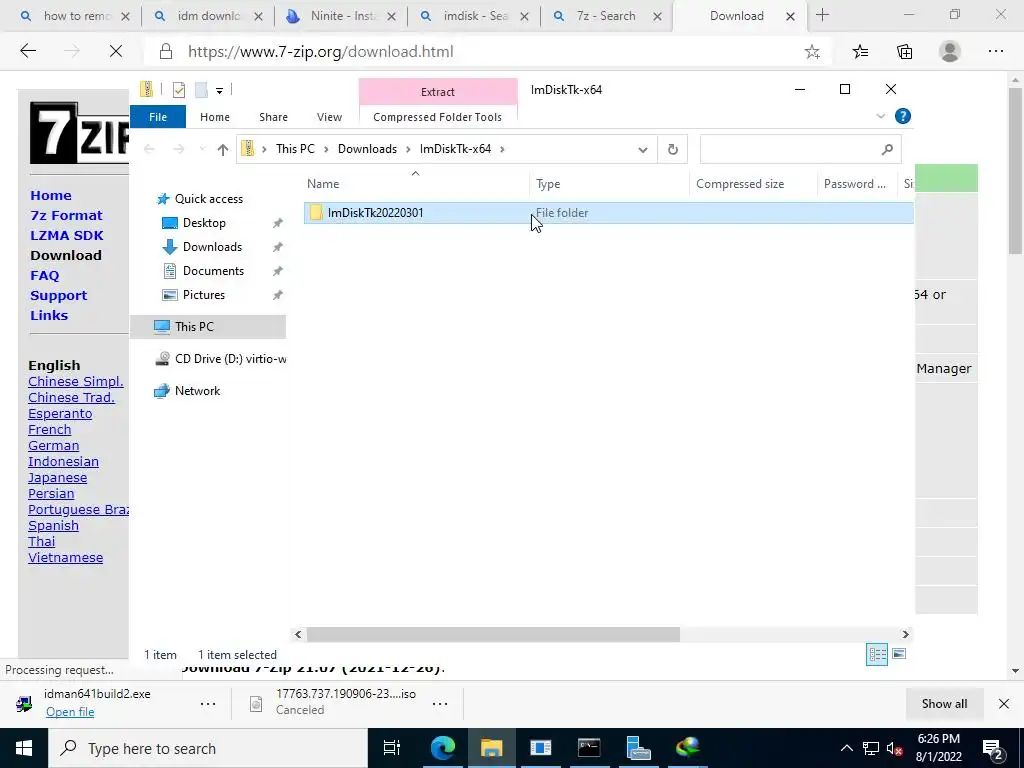Open Documents in the navigation pane

click(x=213, y=271)
